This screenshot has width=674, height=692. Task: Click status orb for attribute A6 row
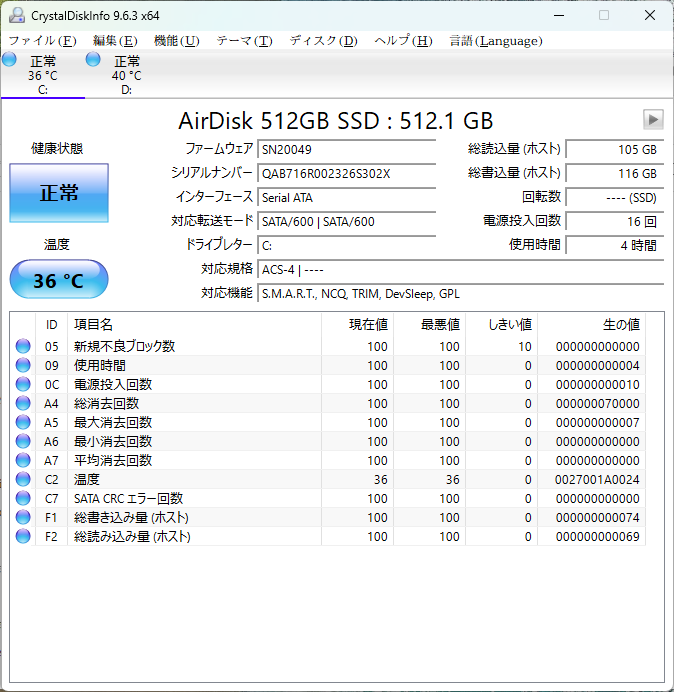[23, 441]
